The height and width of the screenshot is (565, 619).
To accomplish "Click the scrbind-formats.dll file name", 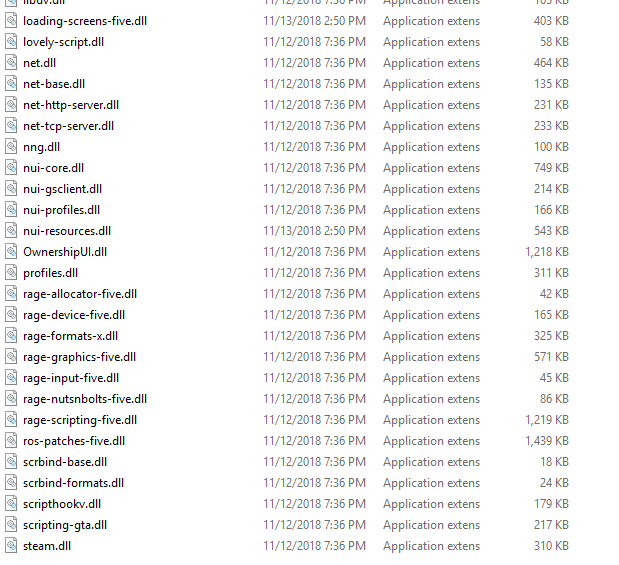I will coord(73,483).
